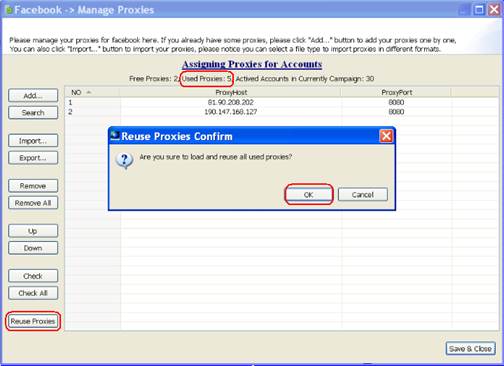Click Save & Close button
This screenshot has width=504, height=366.
point(470,349)
